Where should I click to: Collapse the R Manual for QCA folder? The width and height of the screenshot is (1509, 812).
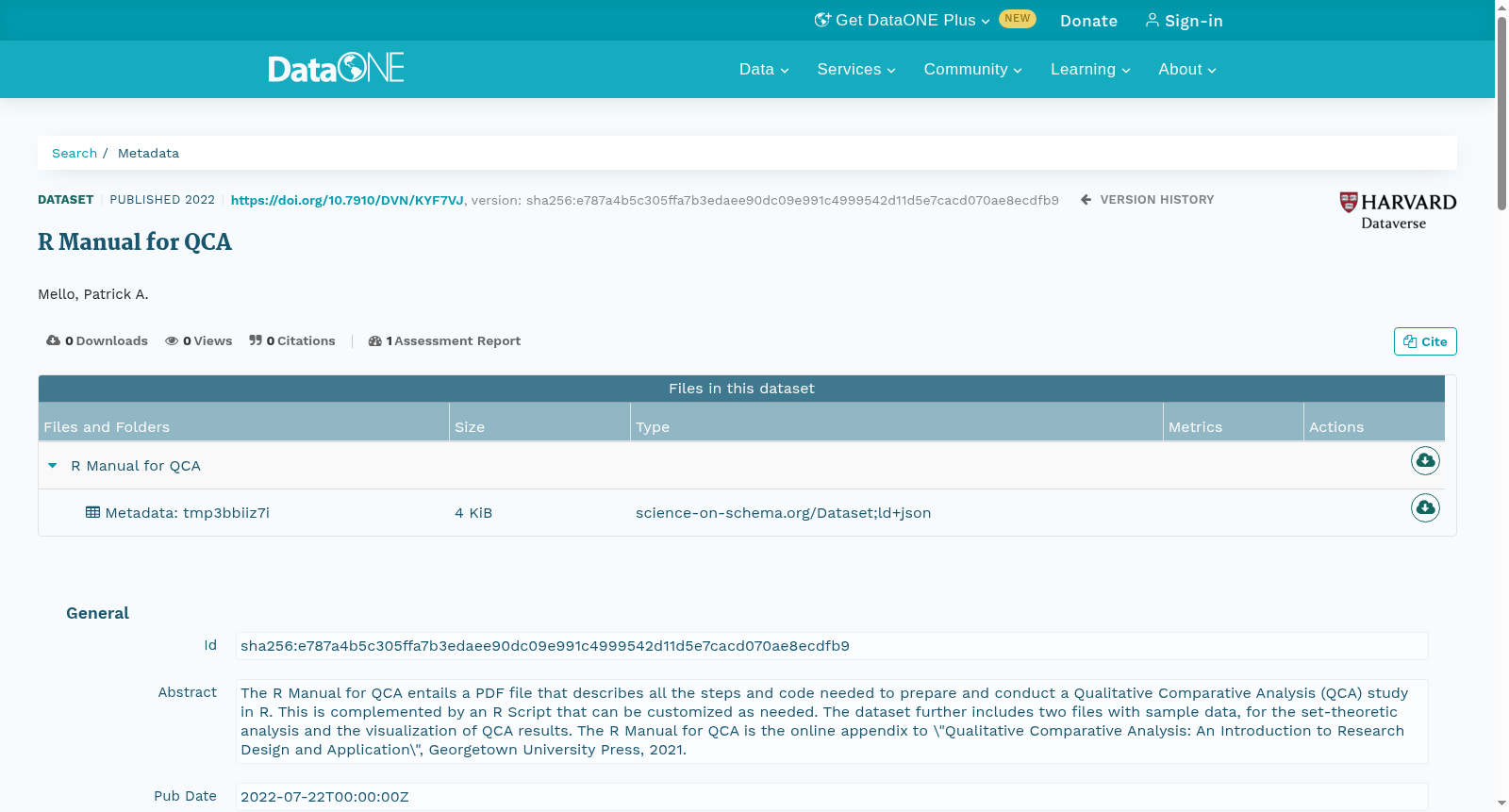coord(53,466)
